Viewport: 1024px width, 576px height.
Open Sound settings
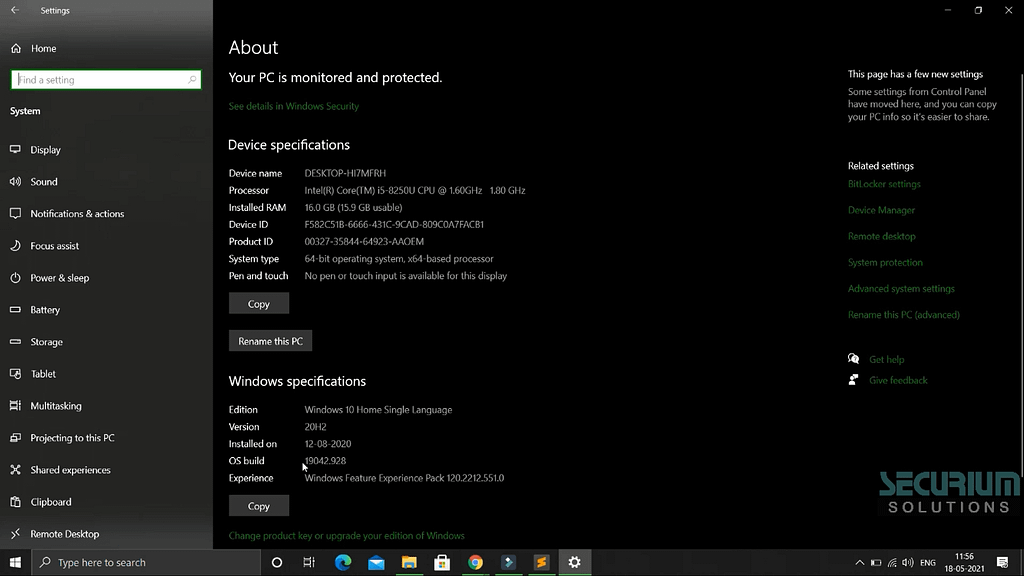[44, 182]
